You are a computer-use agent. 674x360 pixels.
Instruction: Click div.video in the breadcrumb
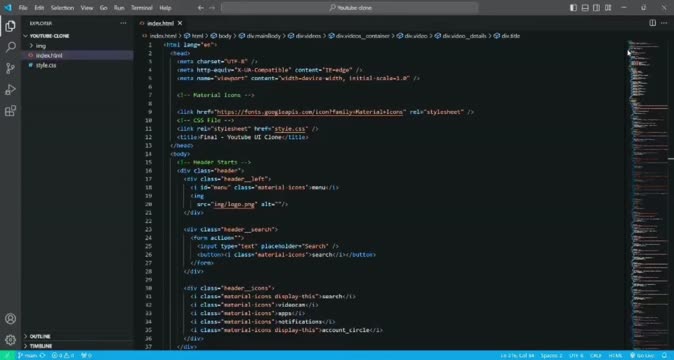416,36
